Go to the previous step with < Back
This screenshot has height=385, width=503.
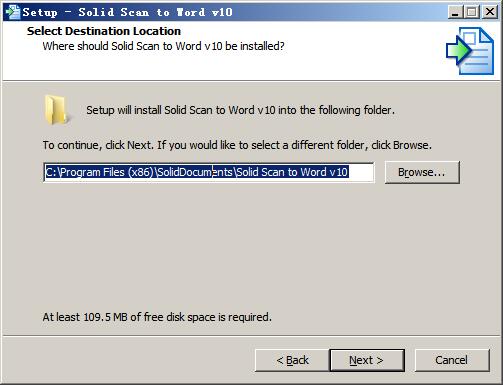pos(292,360)
